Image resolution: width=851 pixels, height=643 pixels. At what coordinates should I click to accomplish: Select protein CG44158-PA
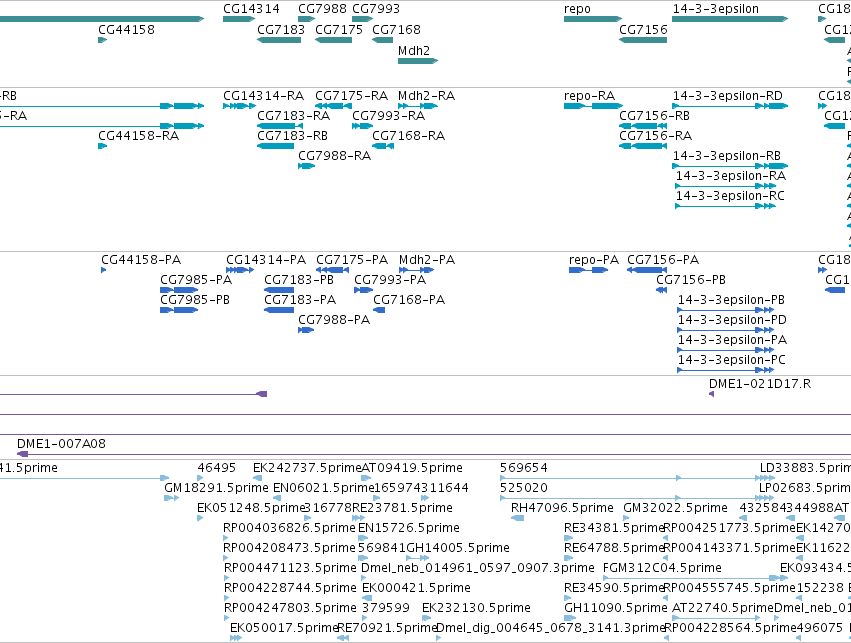(x=104, y=270)
